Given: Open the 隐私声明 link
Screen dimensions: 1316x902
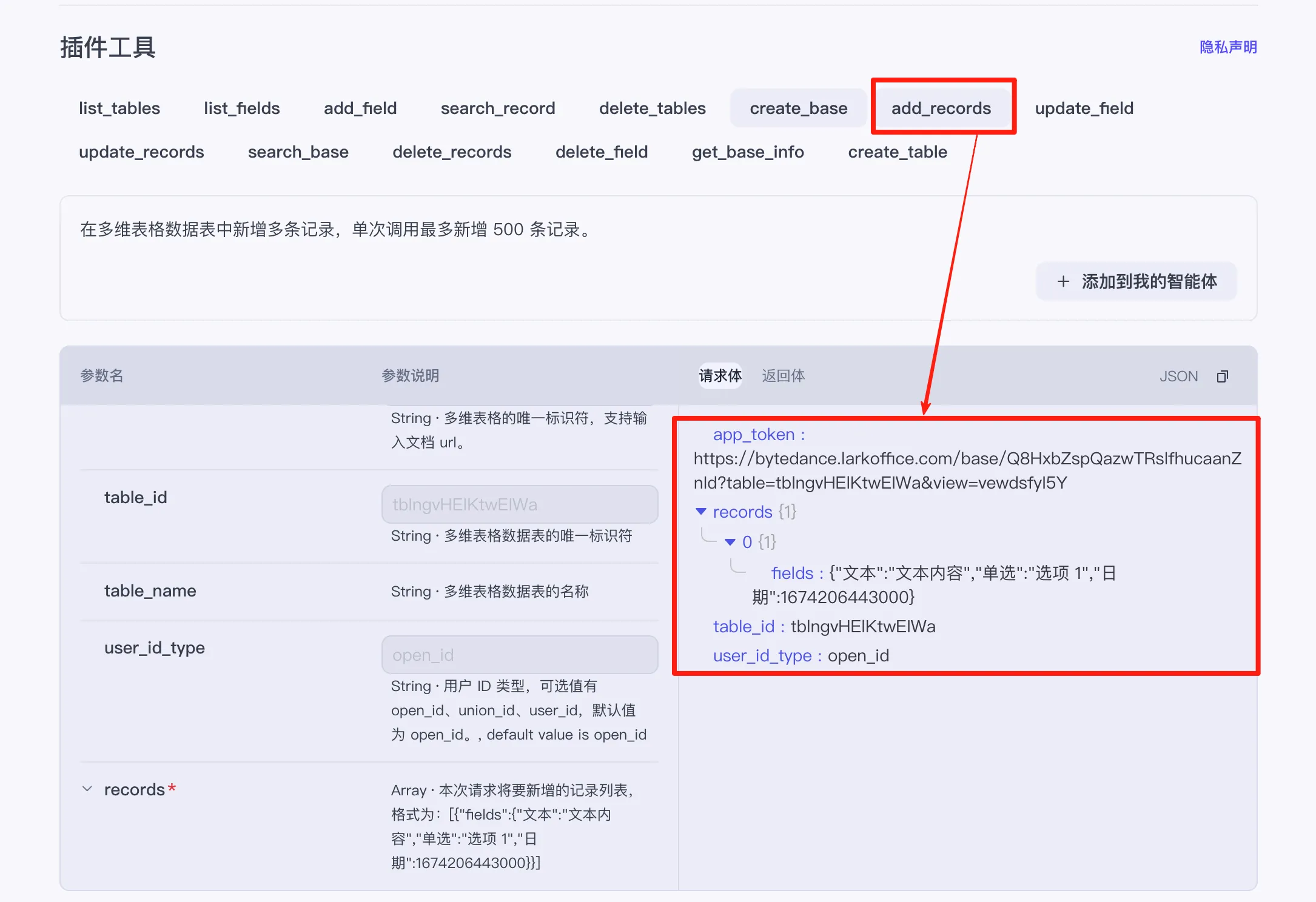Looking at the screenshot, I should point(1228,47).
